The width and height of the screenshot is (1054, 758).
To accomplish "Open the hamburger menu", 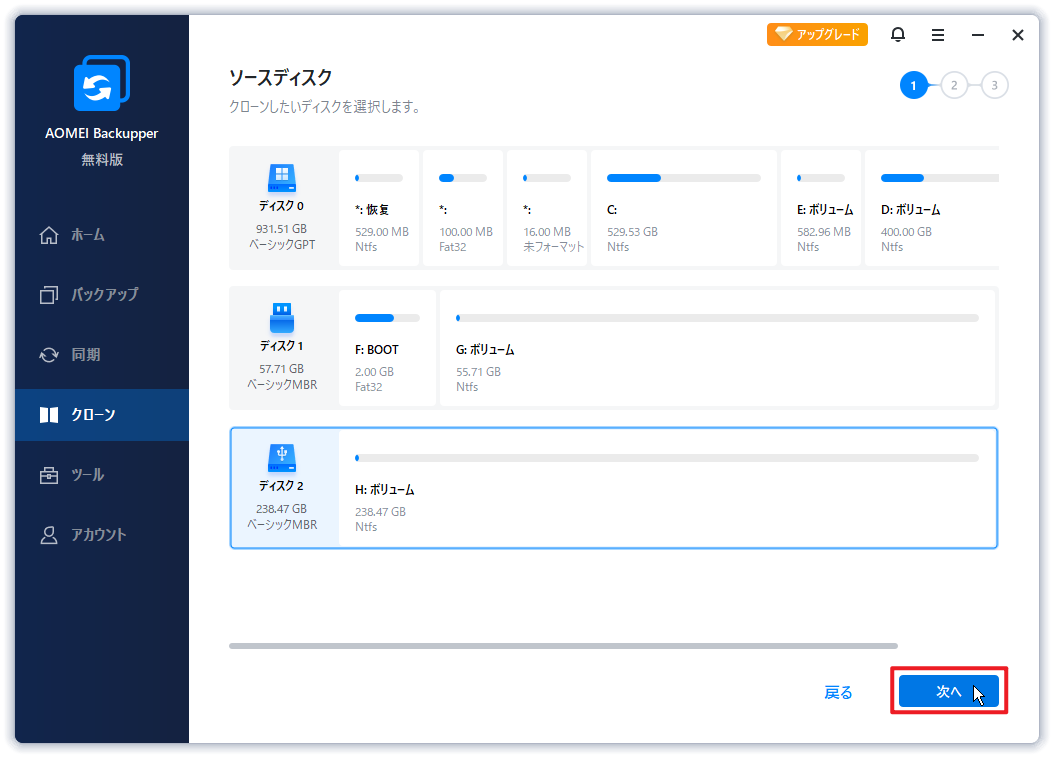I will [x=937, y=34].
